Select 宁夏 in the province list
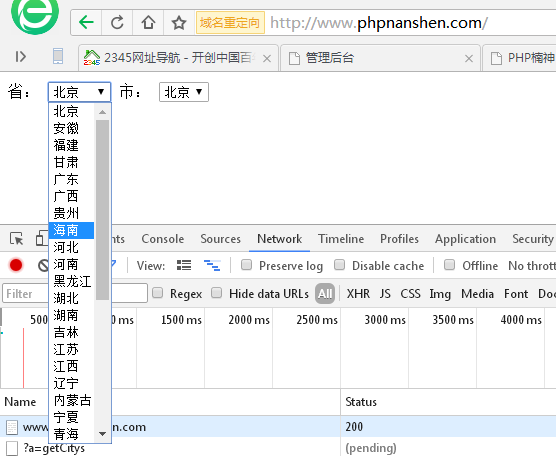This screenshot has height=456, width=556. click(x=72, y=418)
